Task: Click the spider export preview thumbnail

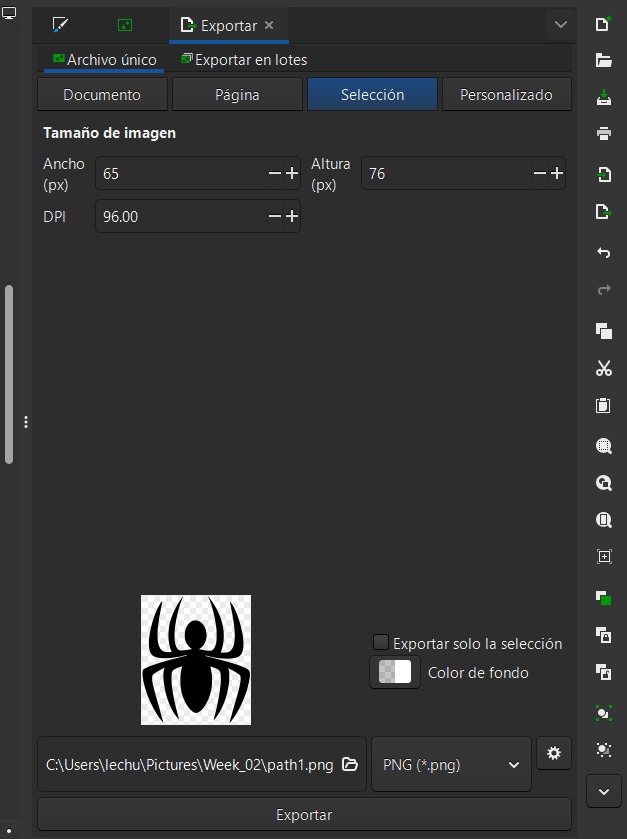Action: coord(196,660)
